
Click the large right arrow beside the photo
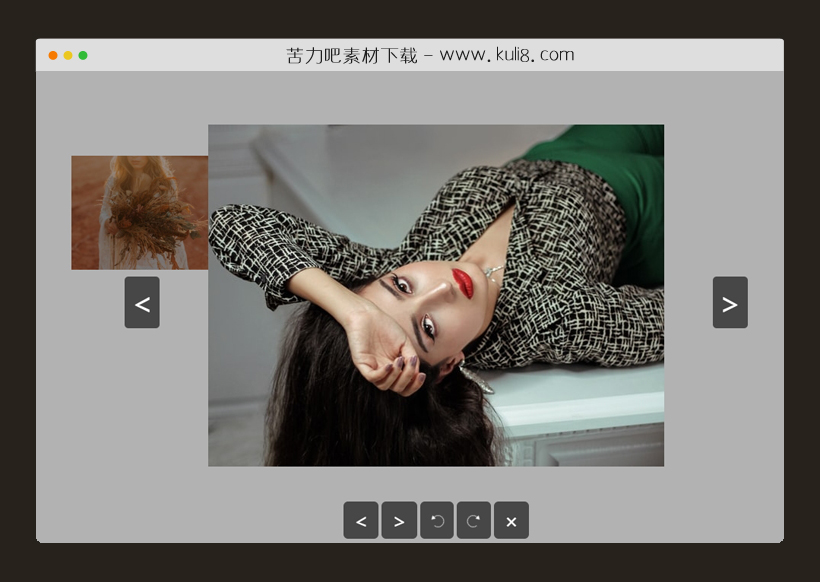[730, 303]
